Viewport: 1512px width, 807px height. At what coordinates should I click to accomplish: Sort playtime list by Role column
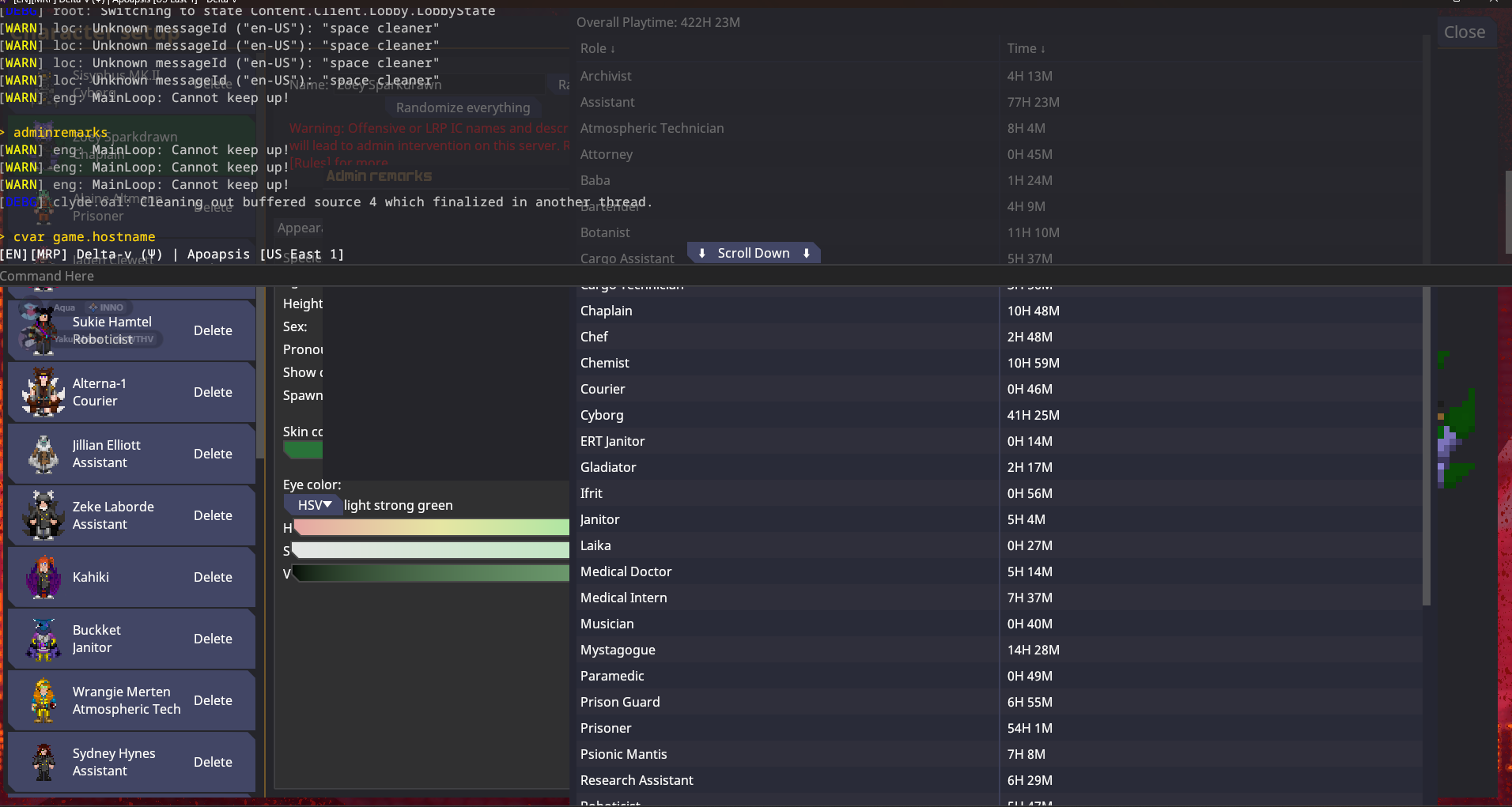coord(597,48)
